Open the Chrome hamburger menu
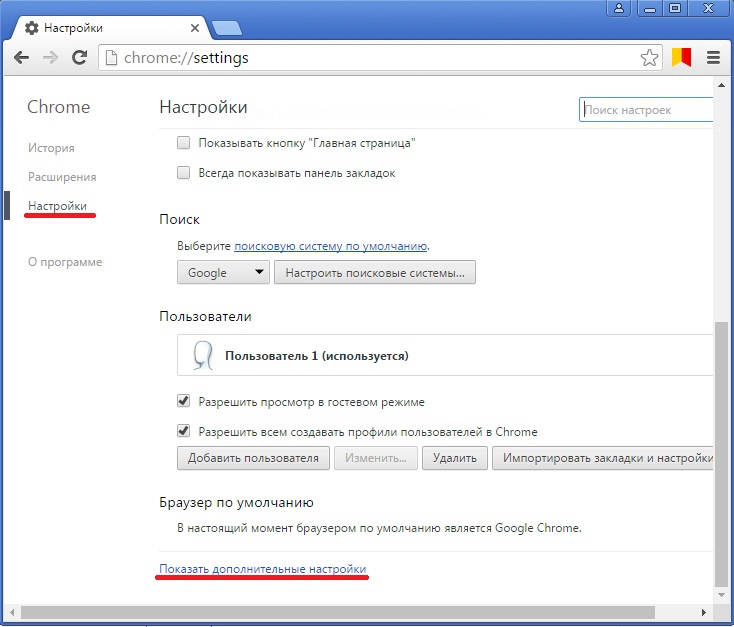This screenshot has height=627, width=734. [713, 58]
